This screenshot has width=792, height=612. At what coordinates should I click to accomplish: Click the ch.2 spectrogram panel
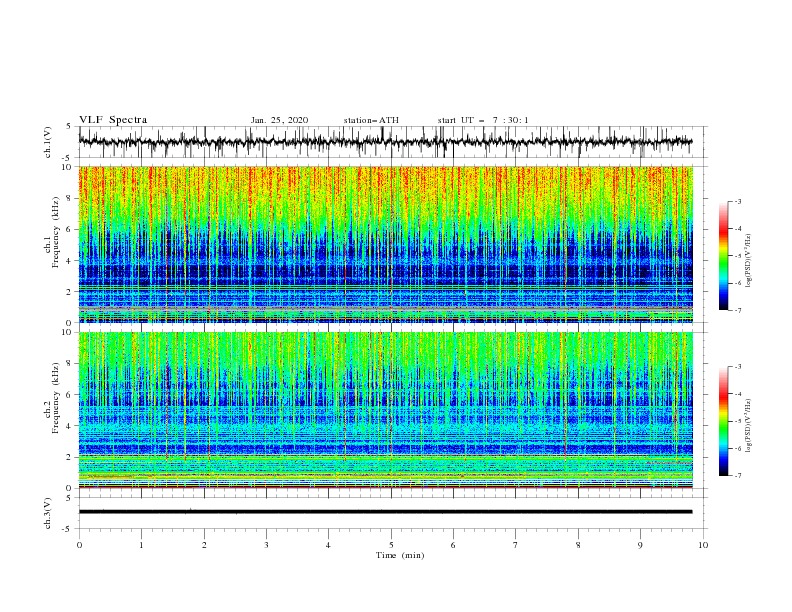click(385, 410)
